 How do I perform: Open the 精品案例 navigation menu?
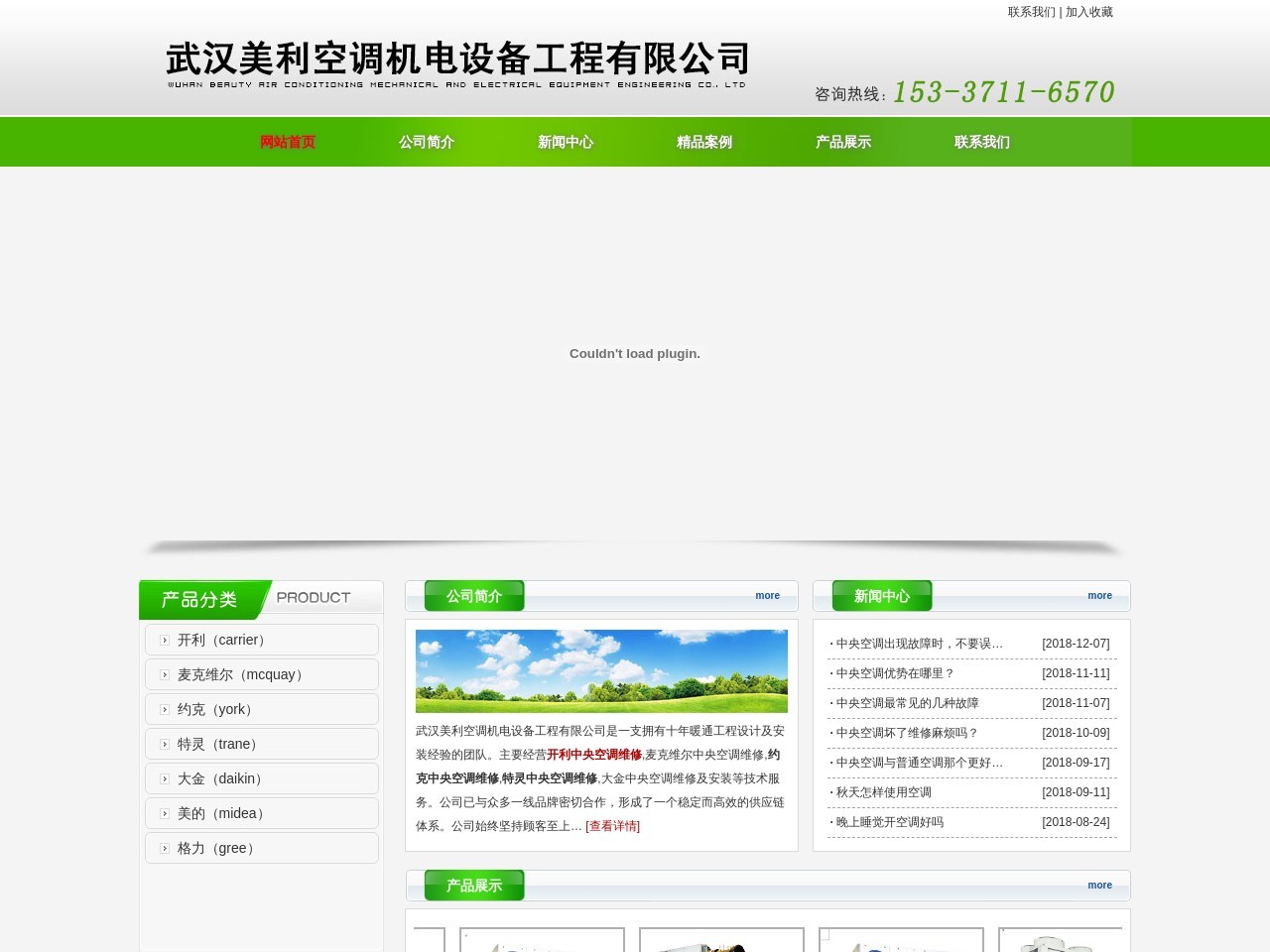[702, 142]
